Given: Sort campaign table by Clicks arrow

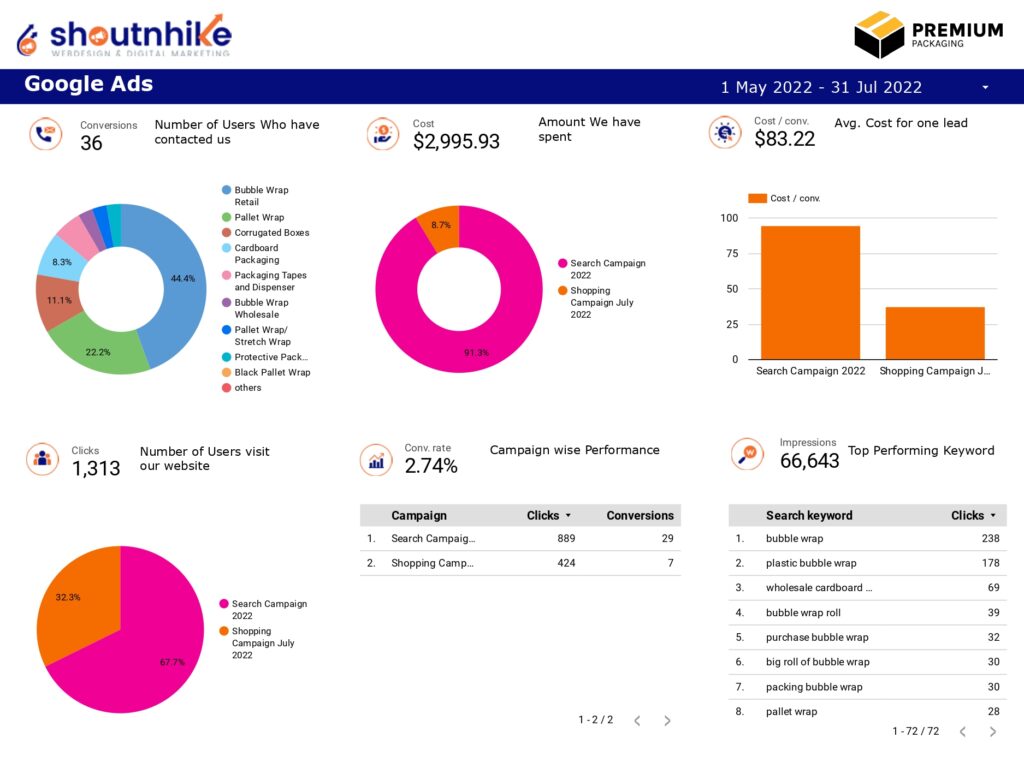Looking at the screenshot, I should tap(568, 515).
